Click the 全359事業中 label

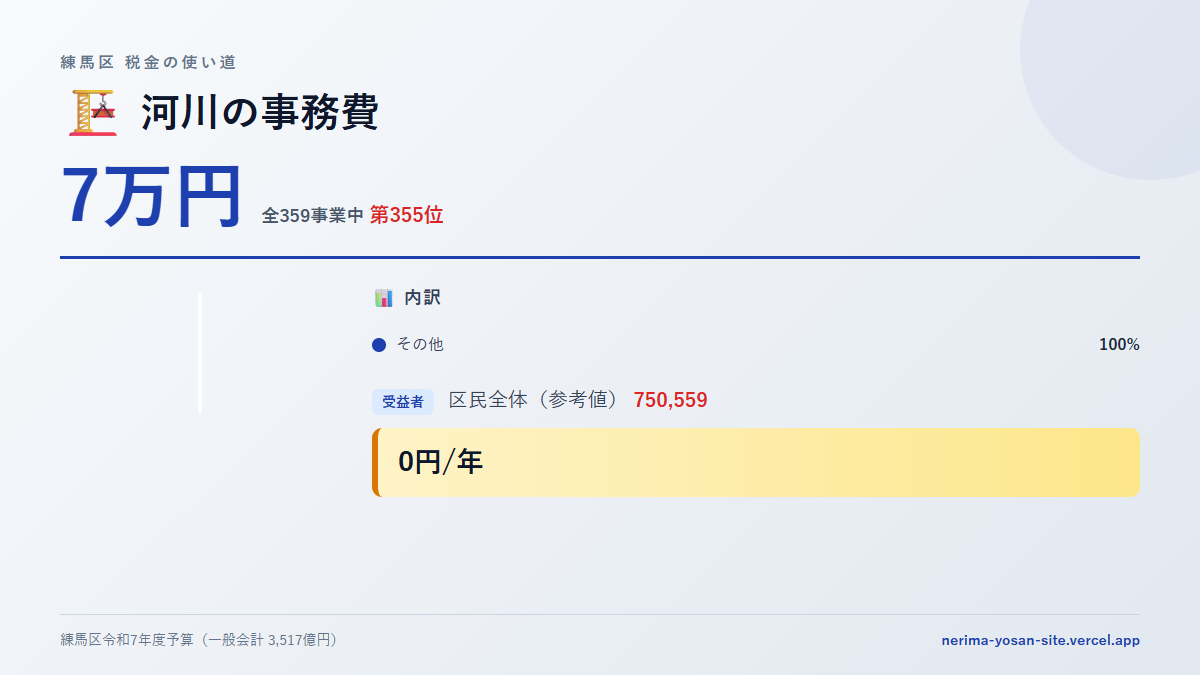[312, 215]
